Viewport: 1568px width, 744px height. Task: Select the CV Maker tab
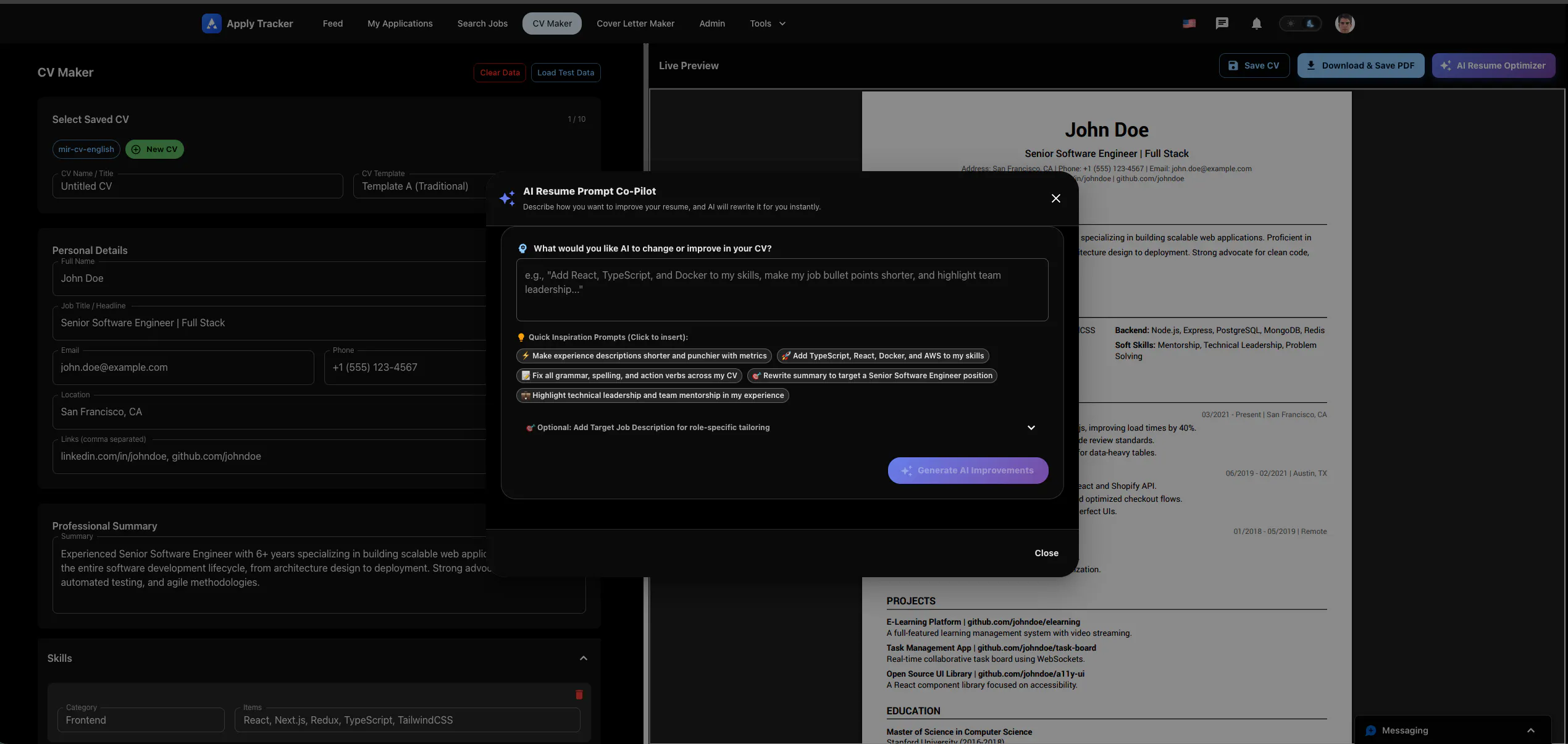pyautogui.click(x=552, y=23)
